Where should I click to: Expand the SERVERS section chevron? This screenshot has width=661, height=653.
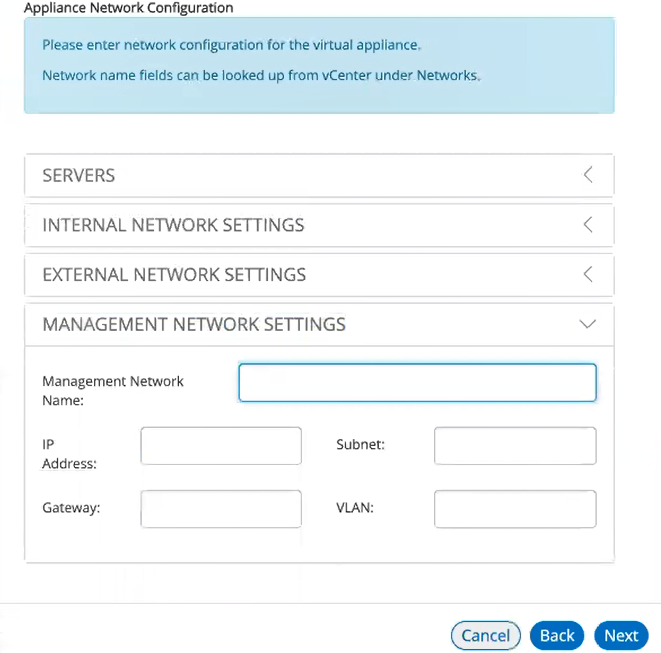coord(588,175)
